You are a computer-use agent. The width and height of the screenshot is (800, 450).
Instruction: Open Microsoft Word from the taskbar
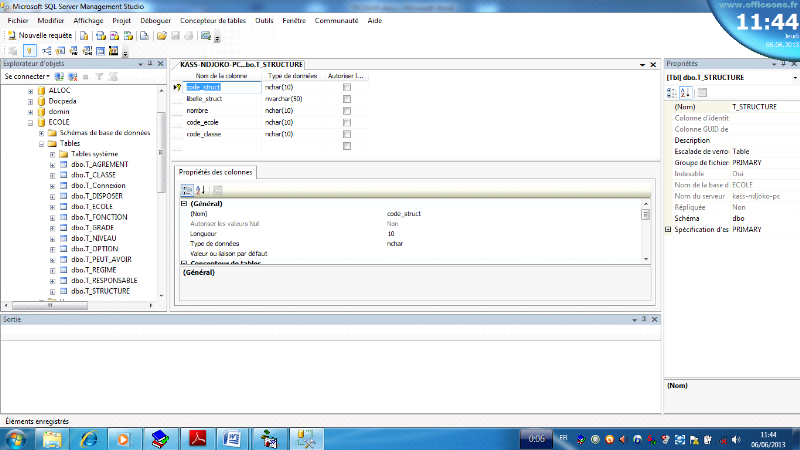point(232,439)
